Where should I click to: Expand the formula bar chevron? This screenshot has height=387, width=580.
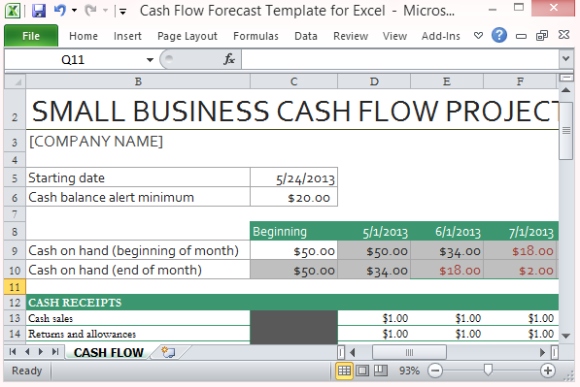click(566, 58)
